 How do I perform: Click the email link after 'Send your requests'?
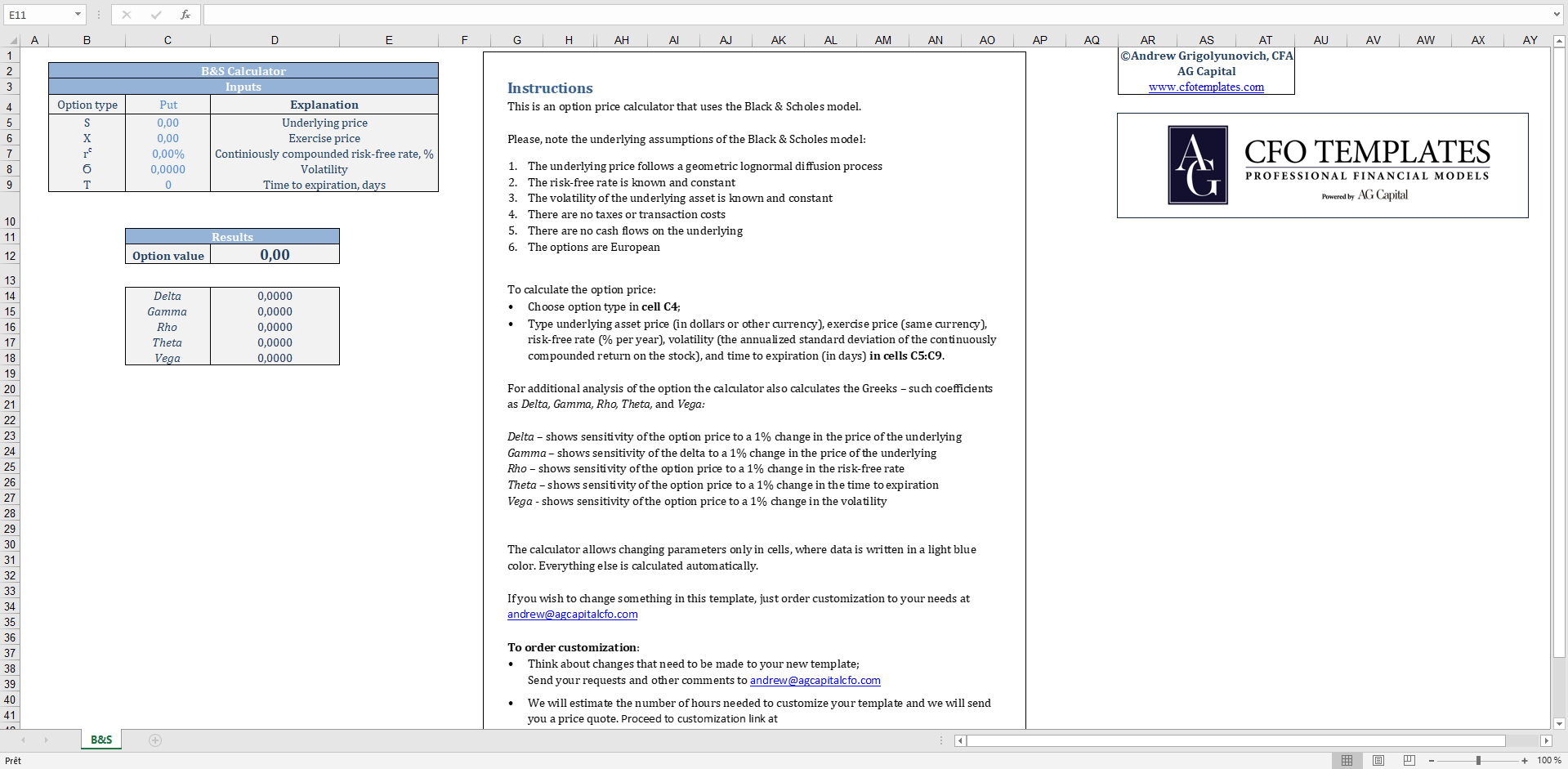pyautogui.click(x=815, y=680)
